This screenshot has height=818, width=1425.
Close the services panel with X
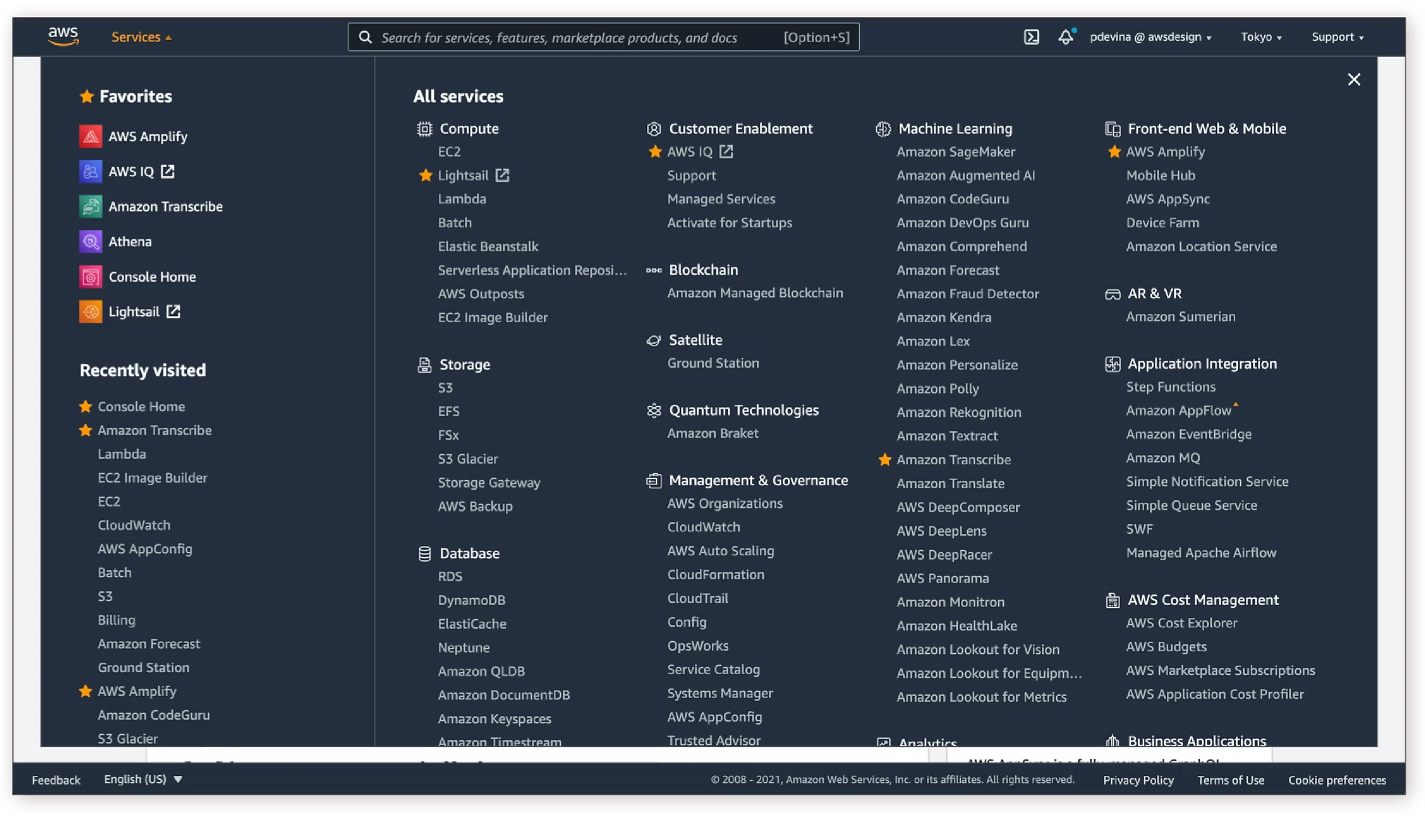tap(1354, 80)
